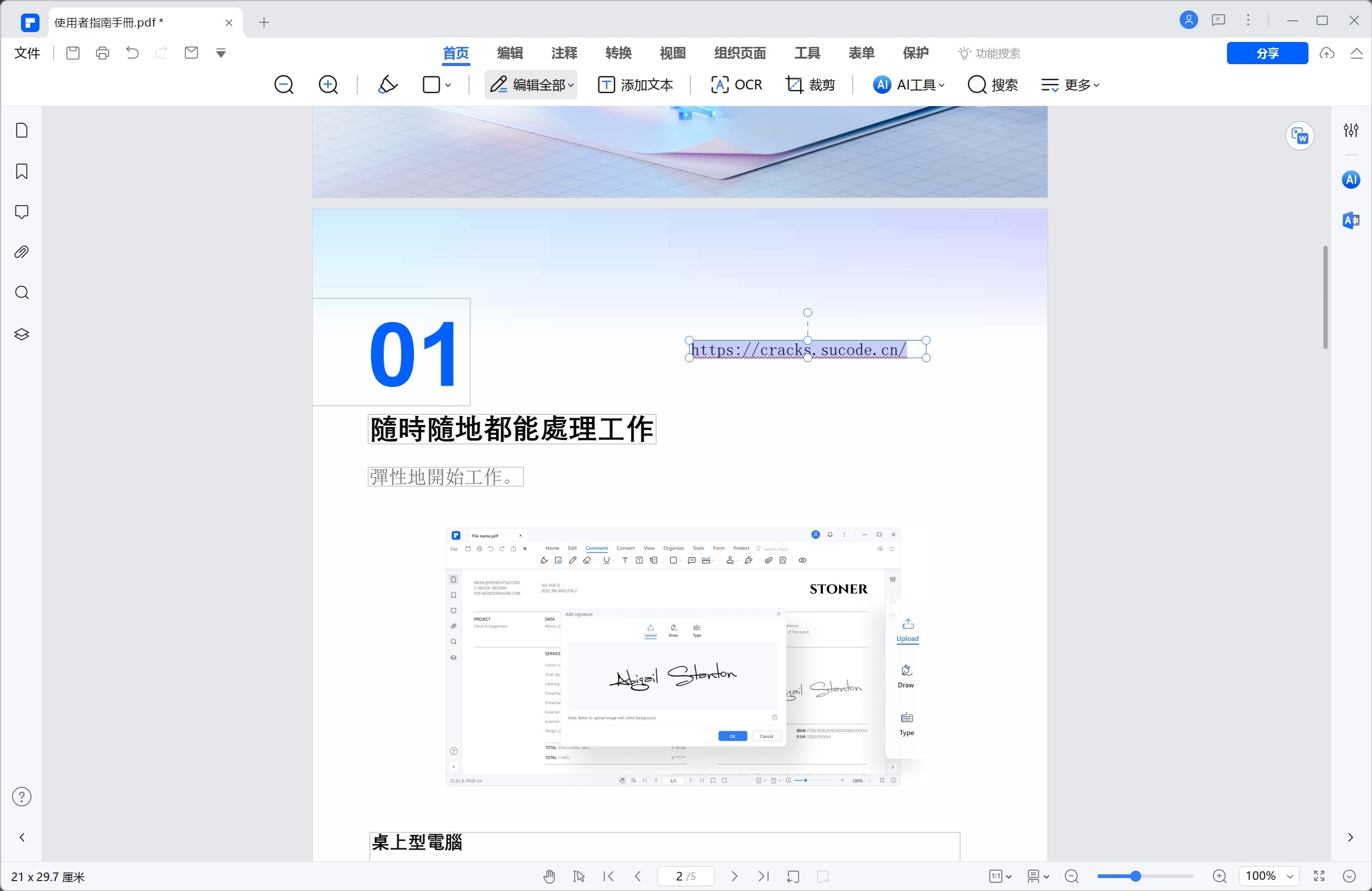Select the hand pan tool
The width and height of the screenshot is (1372, 891).
tap(549, 876)
